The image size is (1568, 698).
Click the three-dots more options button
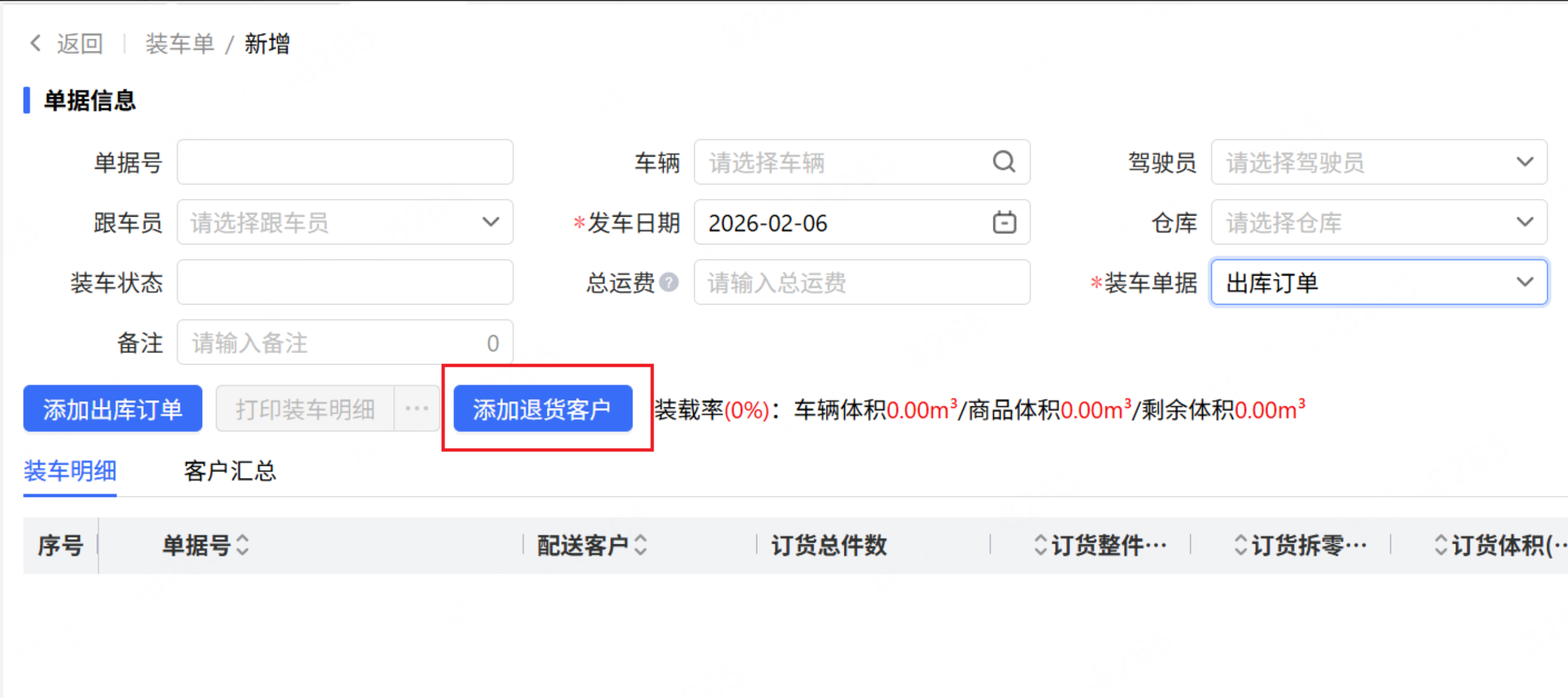point(417,409)
